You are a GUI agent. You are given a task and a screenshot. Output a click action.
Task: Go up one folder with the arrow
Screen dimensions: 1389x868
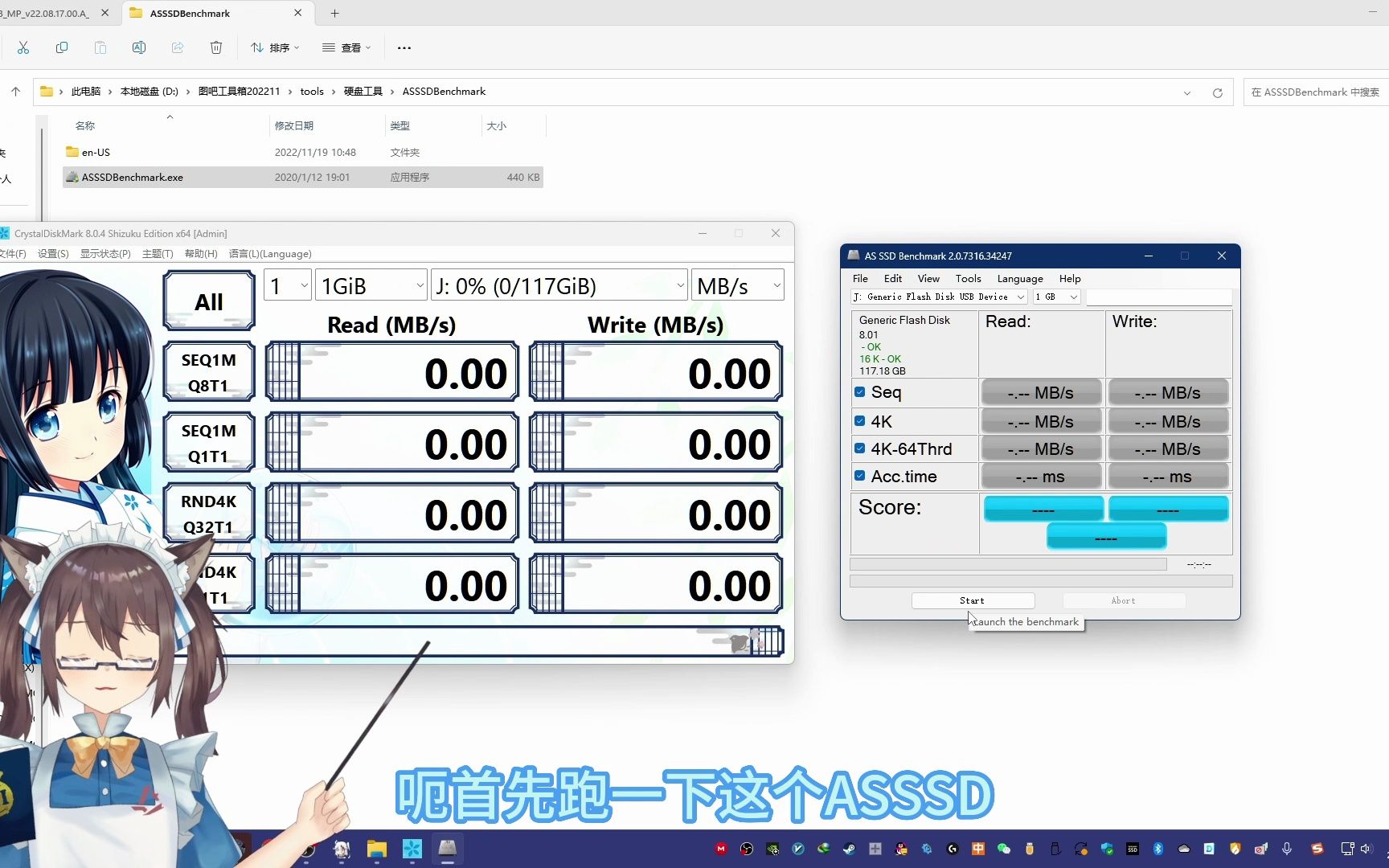tap(16, 92)
